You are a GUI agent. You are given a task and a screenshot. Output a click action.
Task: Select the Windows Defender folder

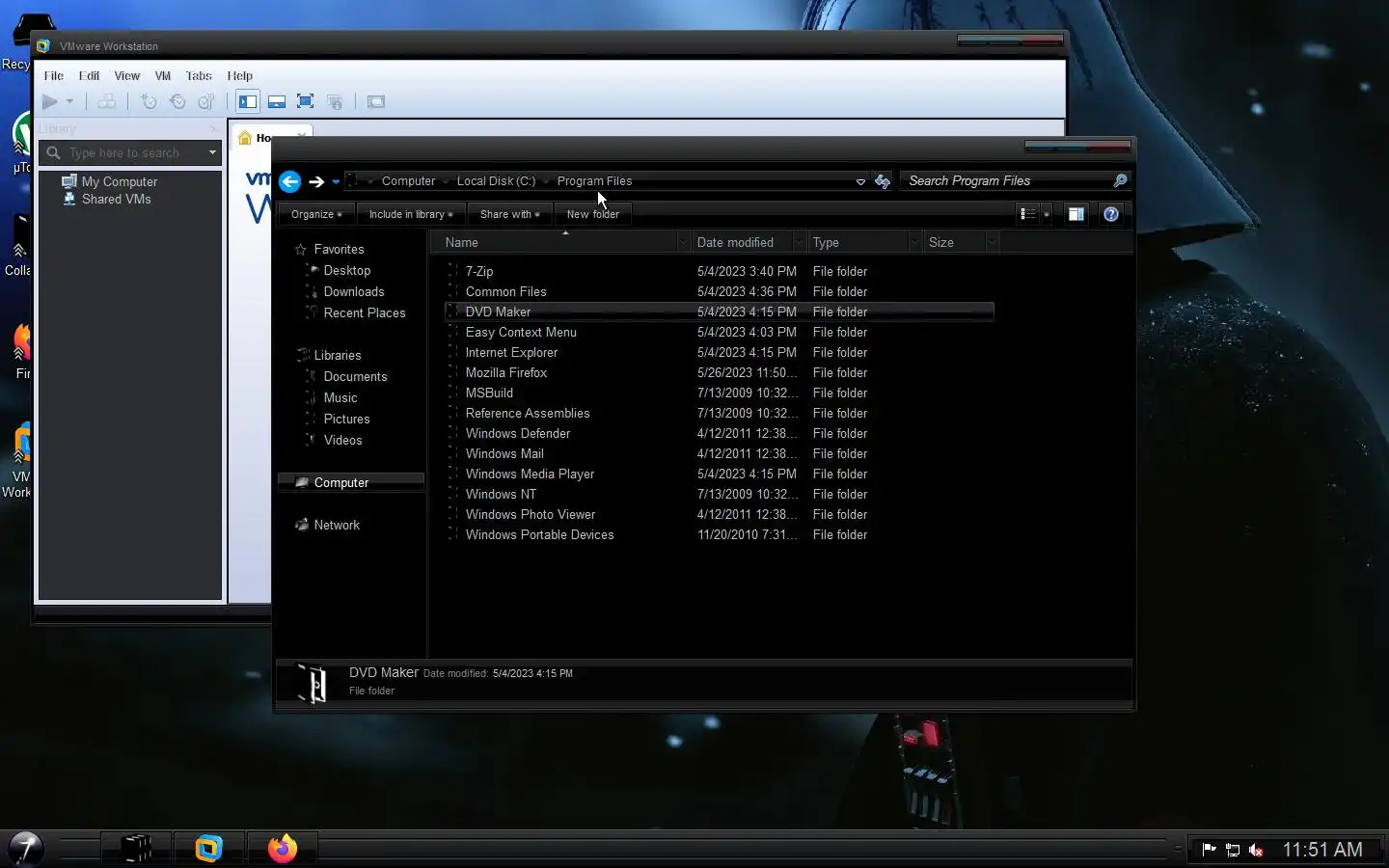(719, 434)
